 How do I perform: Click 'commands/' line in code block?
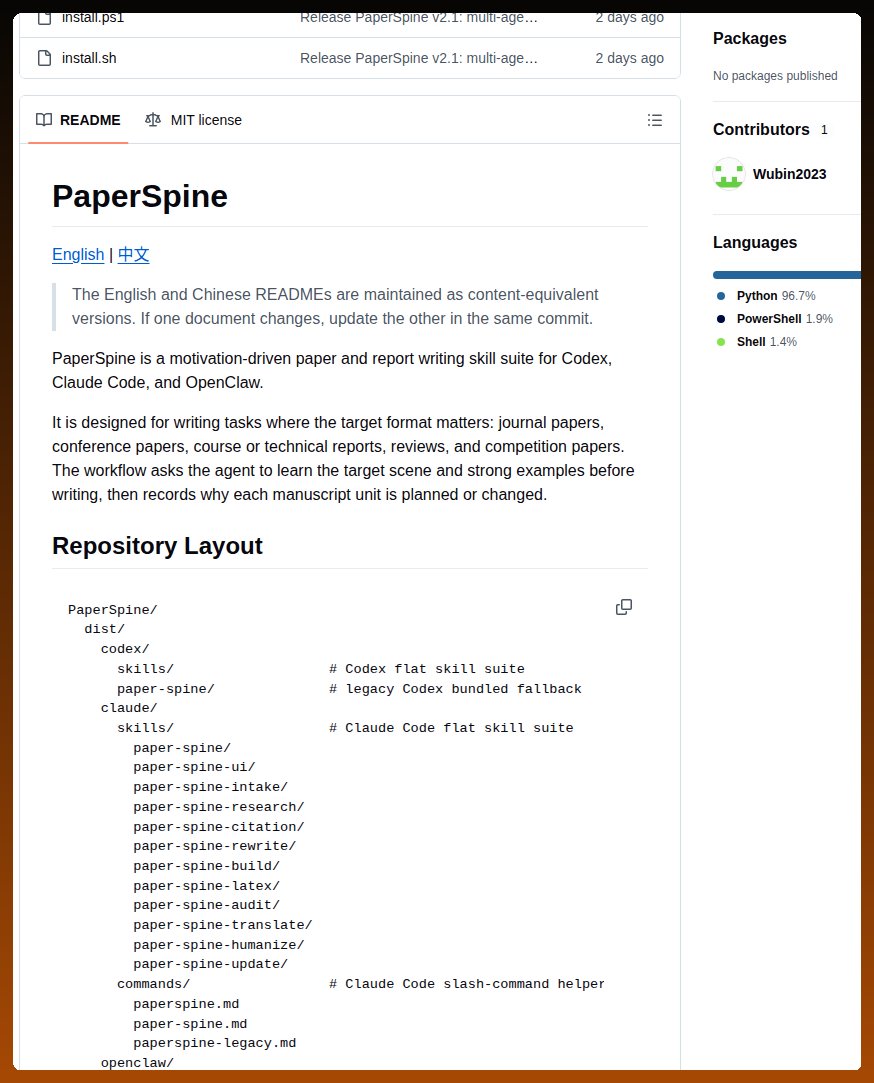click(153, 984)
